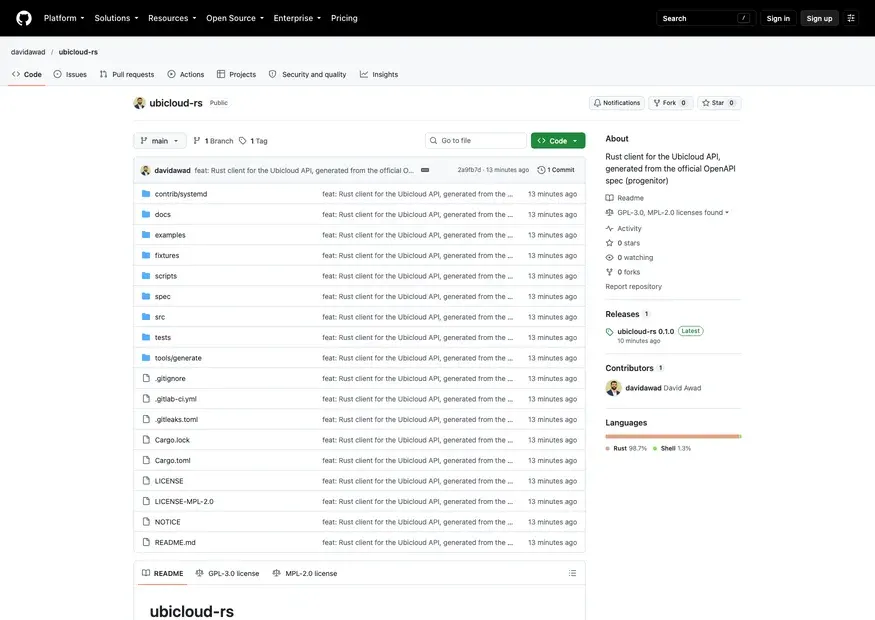Focus the header Search field
The image size is (875, 620).
705,18
